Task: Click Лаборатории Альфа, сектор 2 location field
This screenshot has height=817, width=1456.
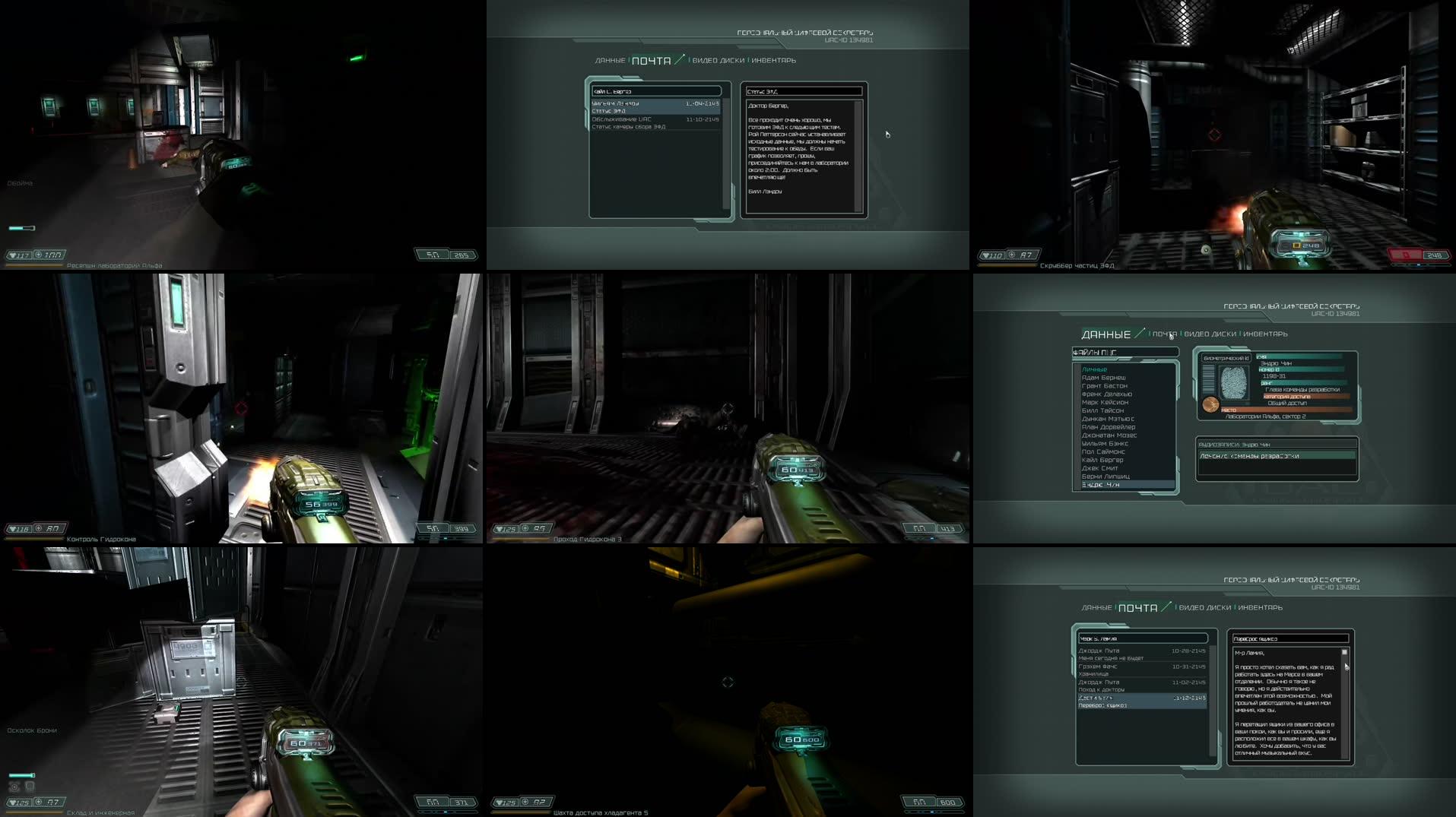Action: point(1265,416)
